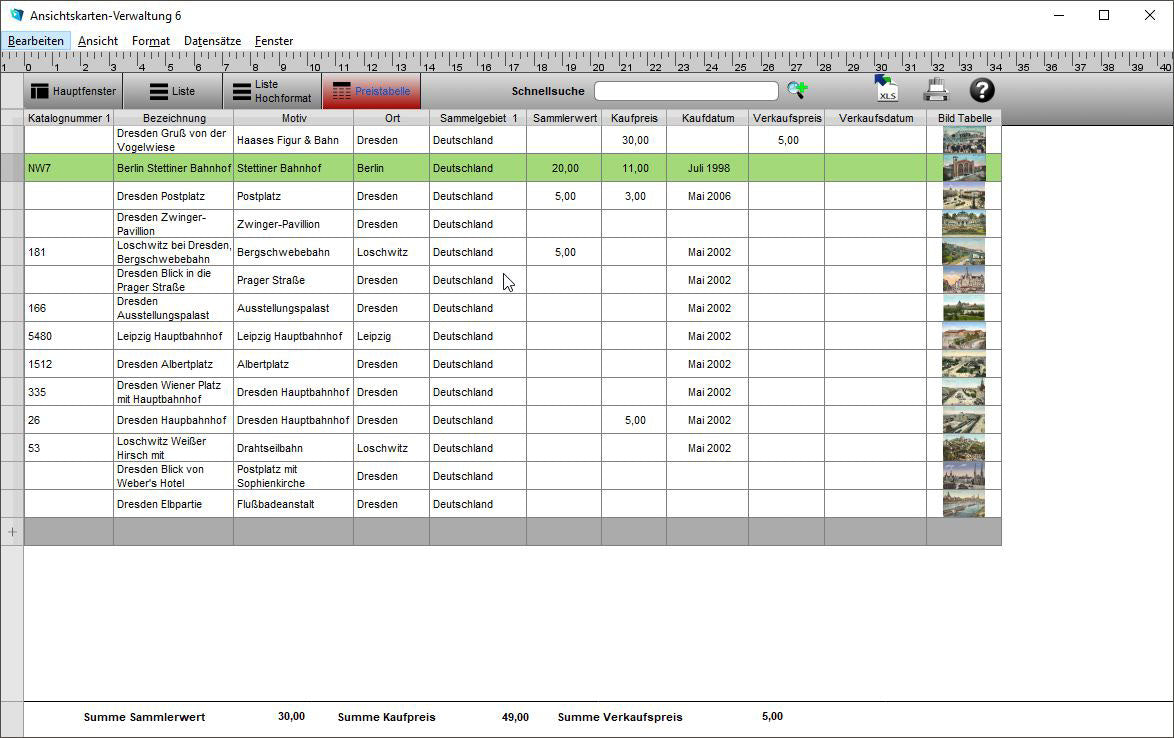Add a new record with the plus

click(x=12, y=532)
